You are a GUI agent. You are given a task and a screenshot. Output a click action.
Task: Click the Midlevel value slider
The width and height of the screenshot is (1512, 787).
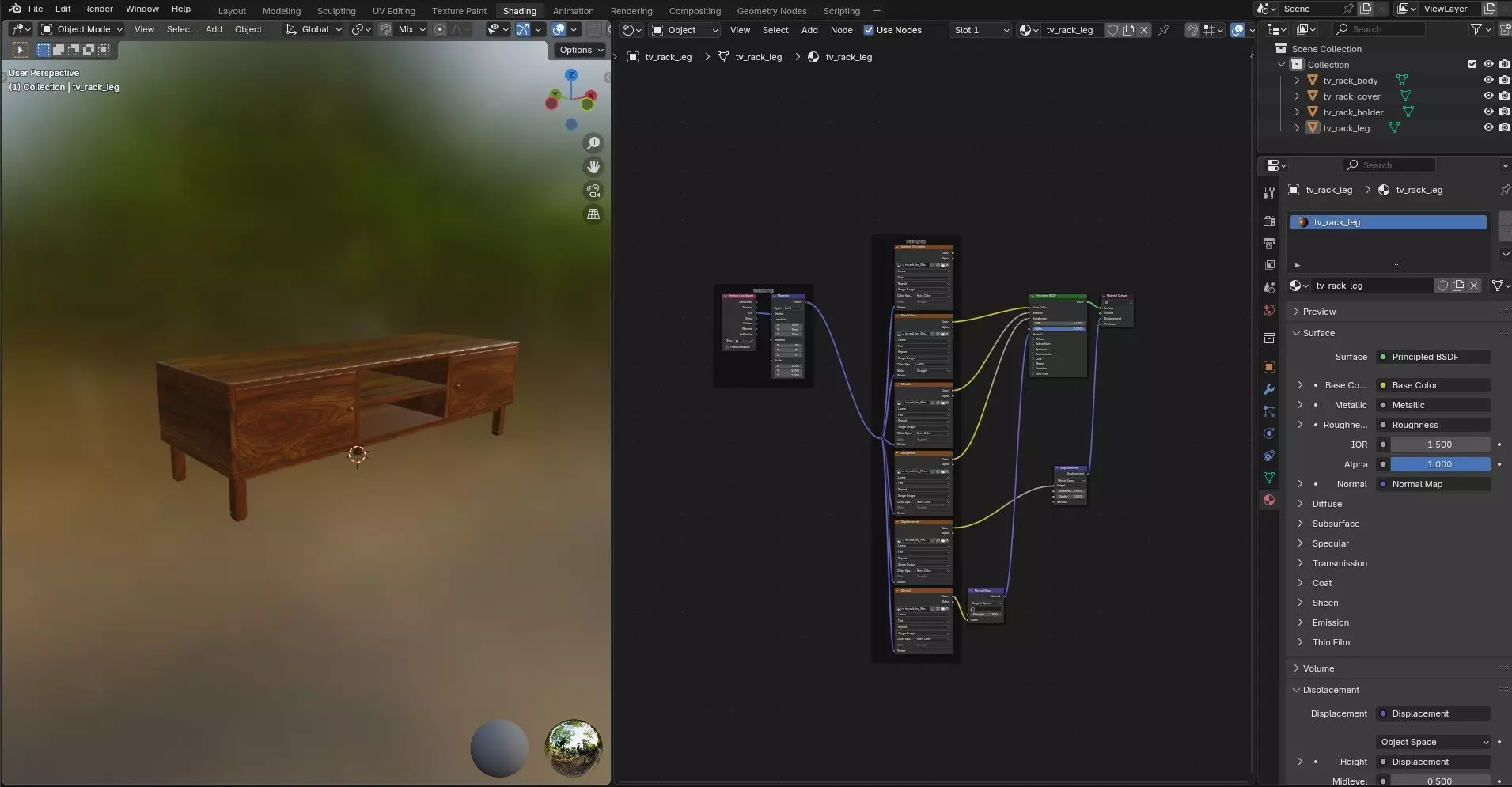click(x=1440, y=781)
